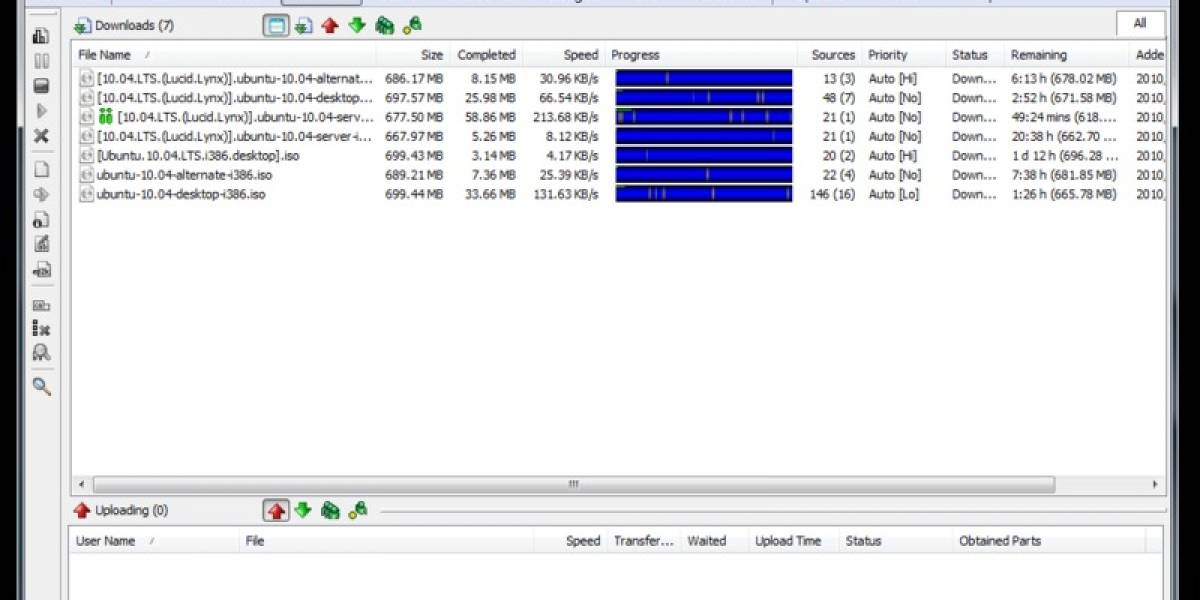Screen dimensions: 1200x600
Task: Click the cancel X icon in sidebar
Action: tap(41, 135)
